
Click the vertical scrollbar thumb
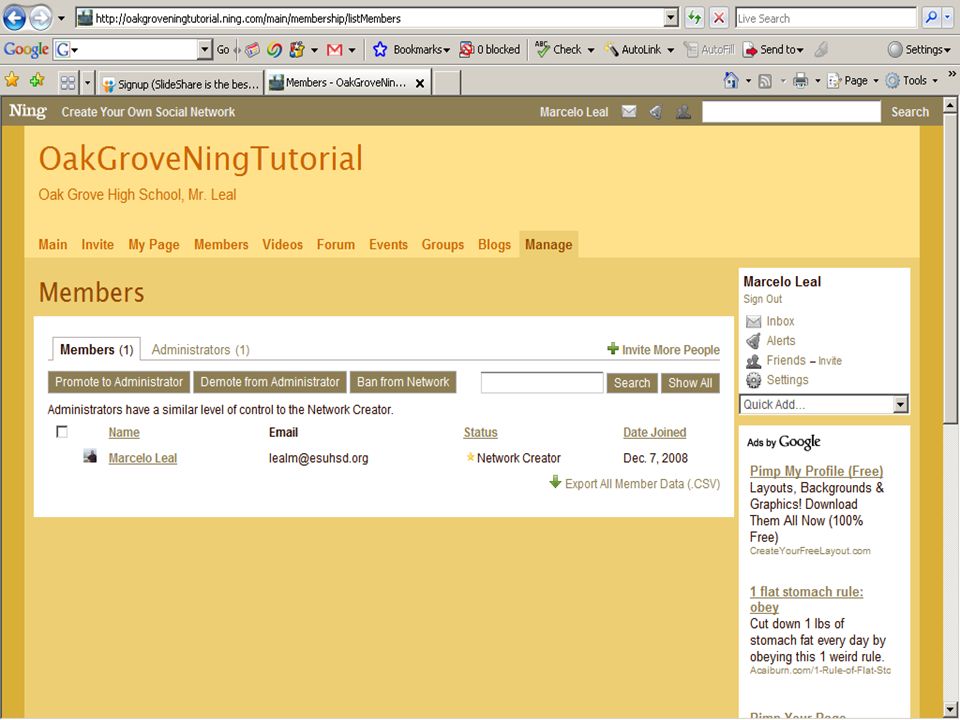pos(950,268)
